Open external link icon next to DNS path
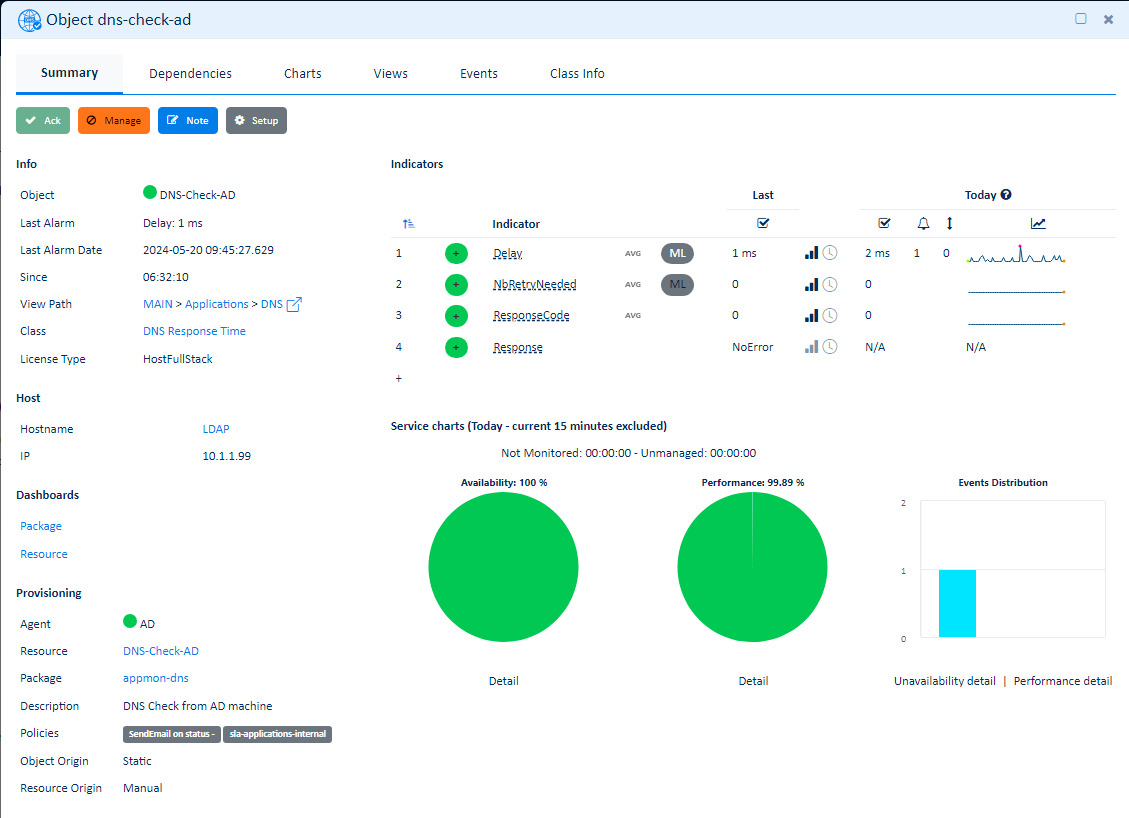This screenshot has height=818, width=1129. click(294, 304)
